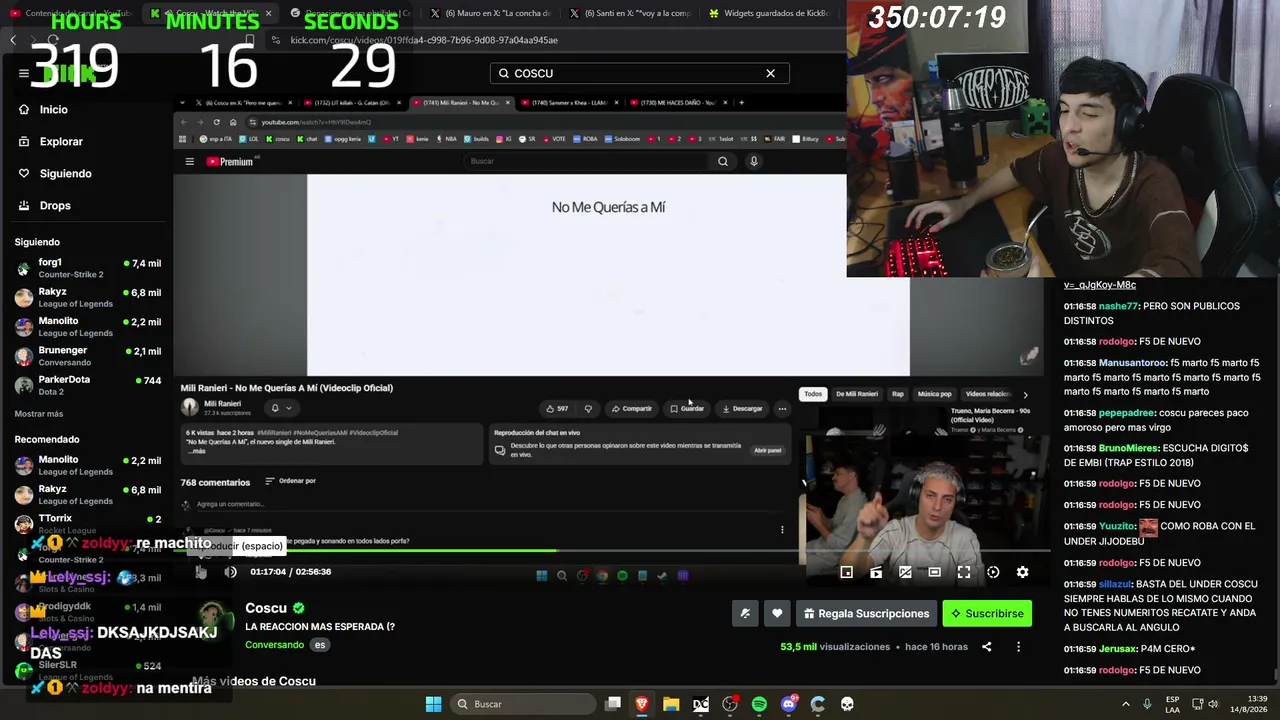Viewport: 1280px width, 720px height.
Task: Show hidden system tray icons
Action: (1125, 704)
